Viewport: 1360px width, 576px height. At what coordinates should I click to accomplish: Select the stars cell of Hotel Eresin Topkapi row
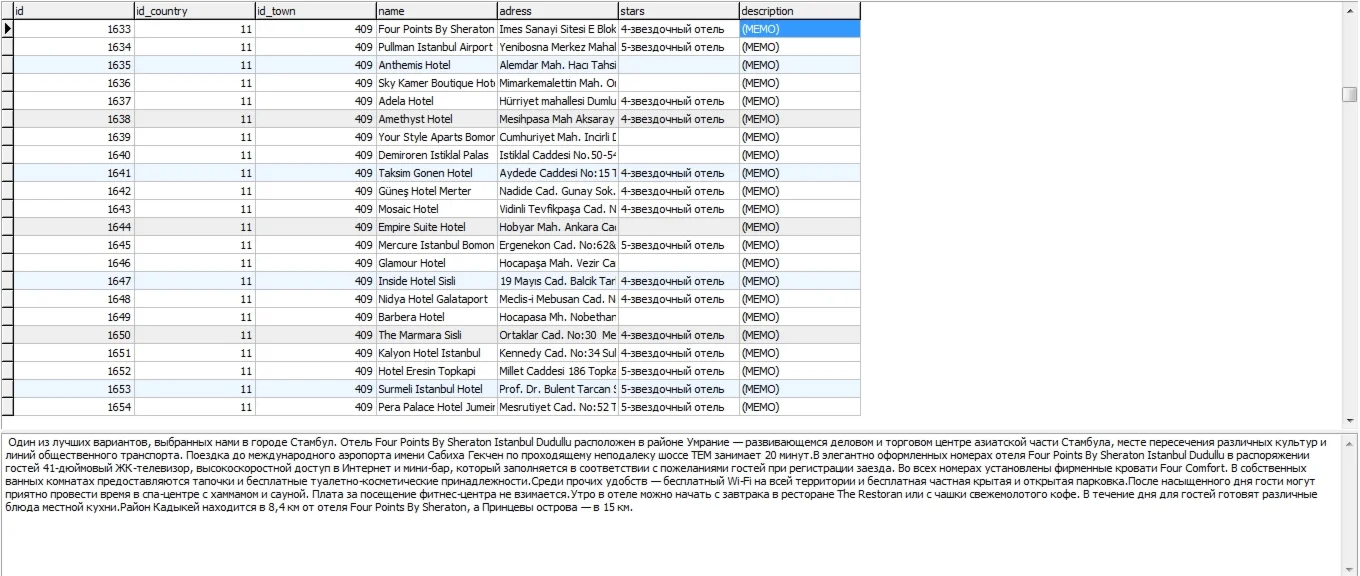tap(678, 371)
